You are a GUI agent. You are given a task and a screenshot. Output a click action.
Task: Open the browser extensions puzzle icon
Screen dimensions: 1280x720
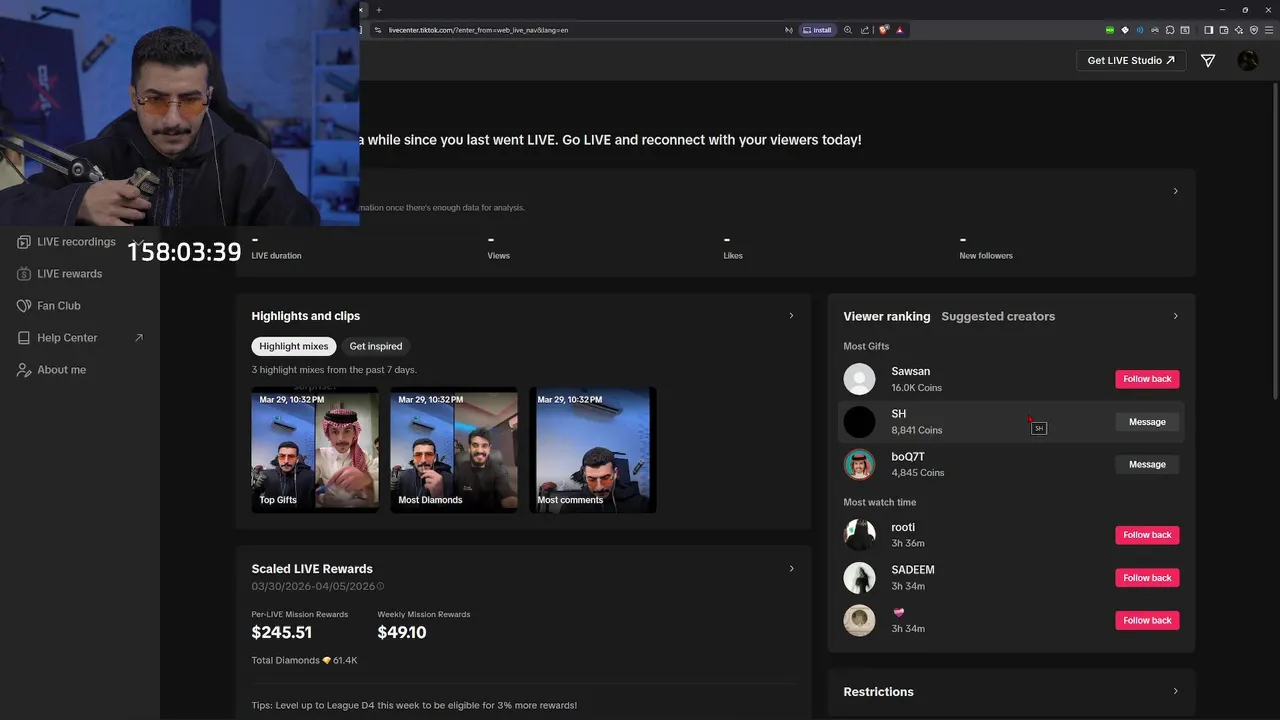pyautogui.click(x=1170, y=30)
